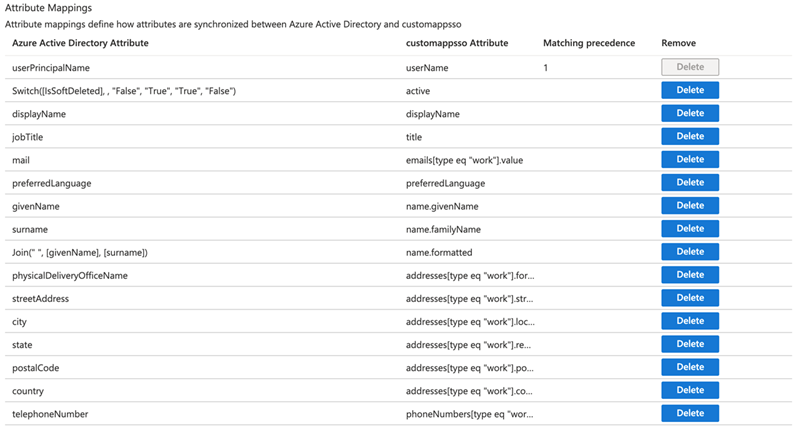Open the streetAddress mapping entry

pyautogui.click(x=41, y=298)
